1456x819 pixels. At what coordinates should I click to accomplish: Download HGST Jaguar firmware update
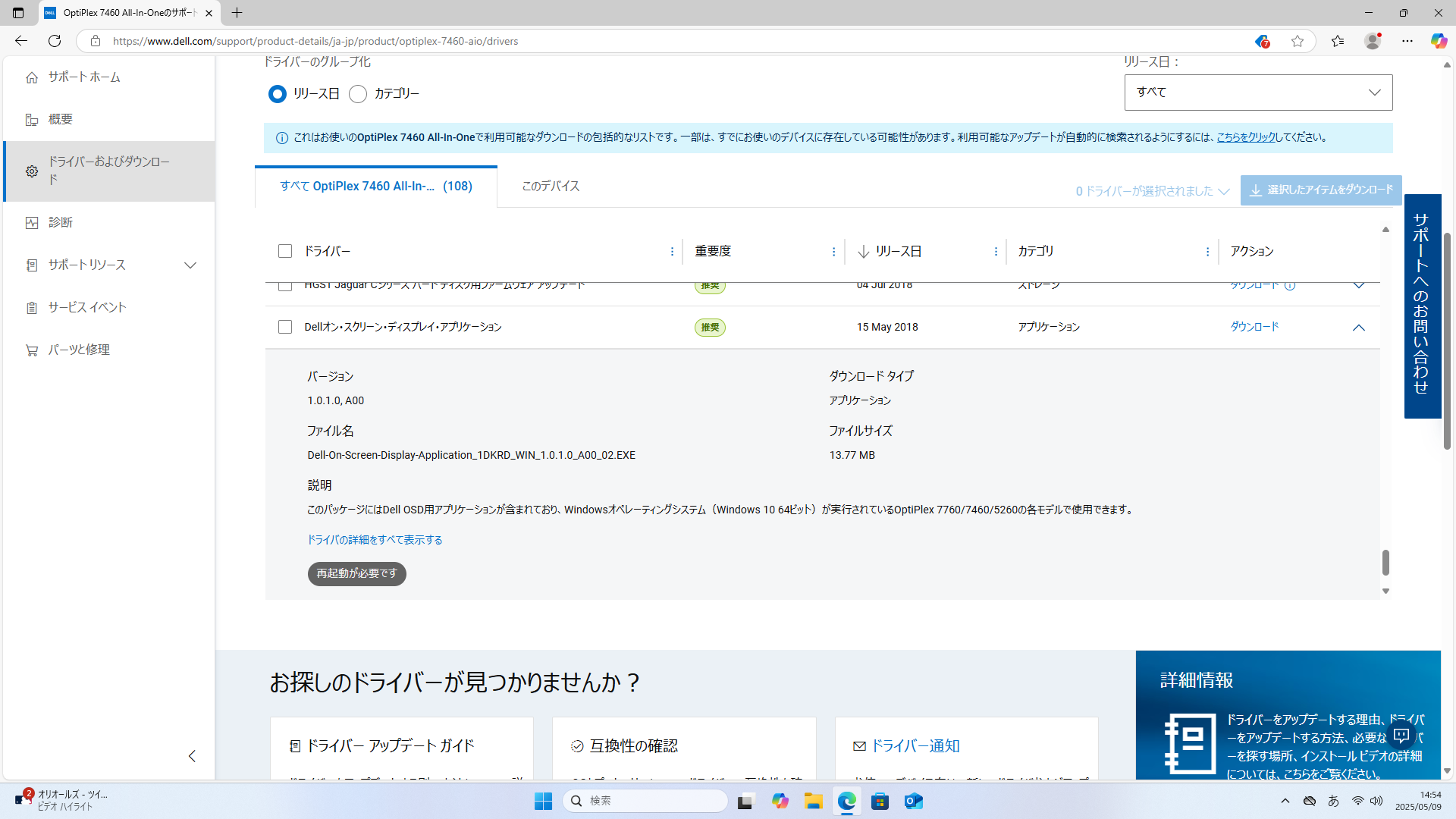pyautogui.click(x=1254, y=287)
